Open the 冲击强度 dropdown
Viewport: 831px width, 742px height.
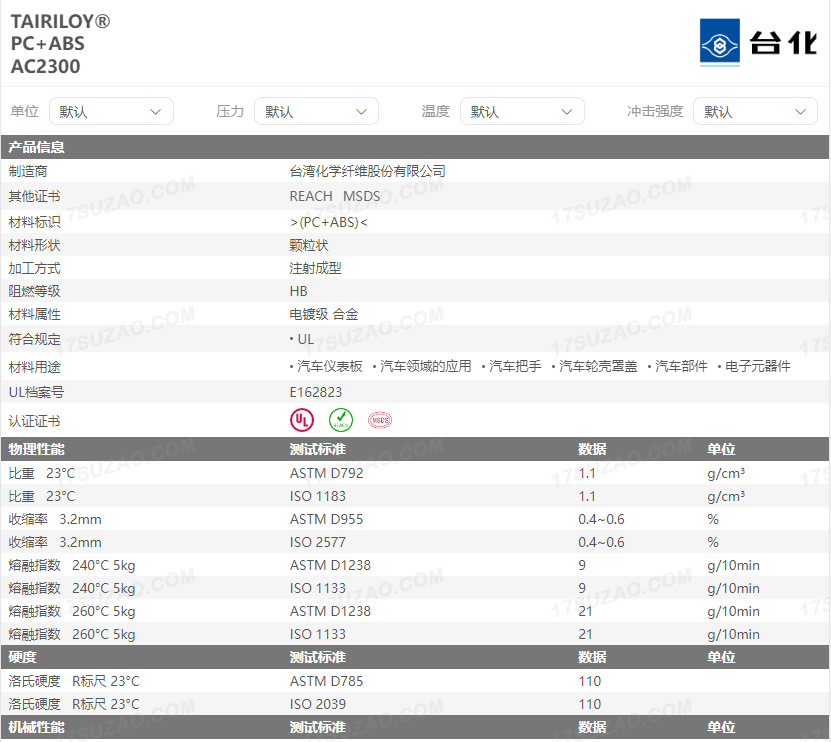755,111
